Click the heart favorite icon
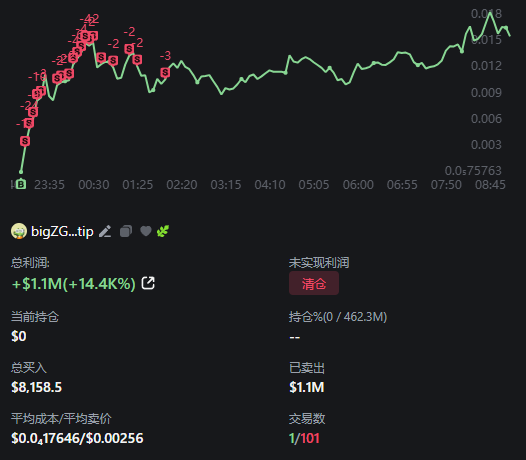 pos(146,231)
